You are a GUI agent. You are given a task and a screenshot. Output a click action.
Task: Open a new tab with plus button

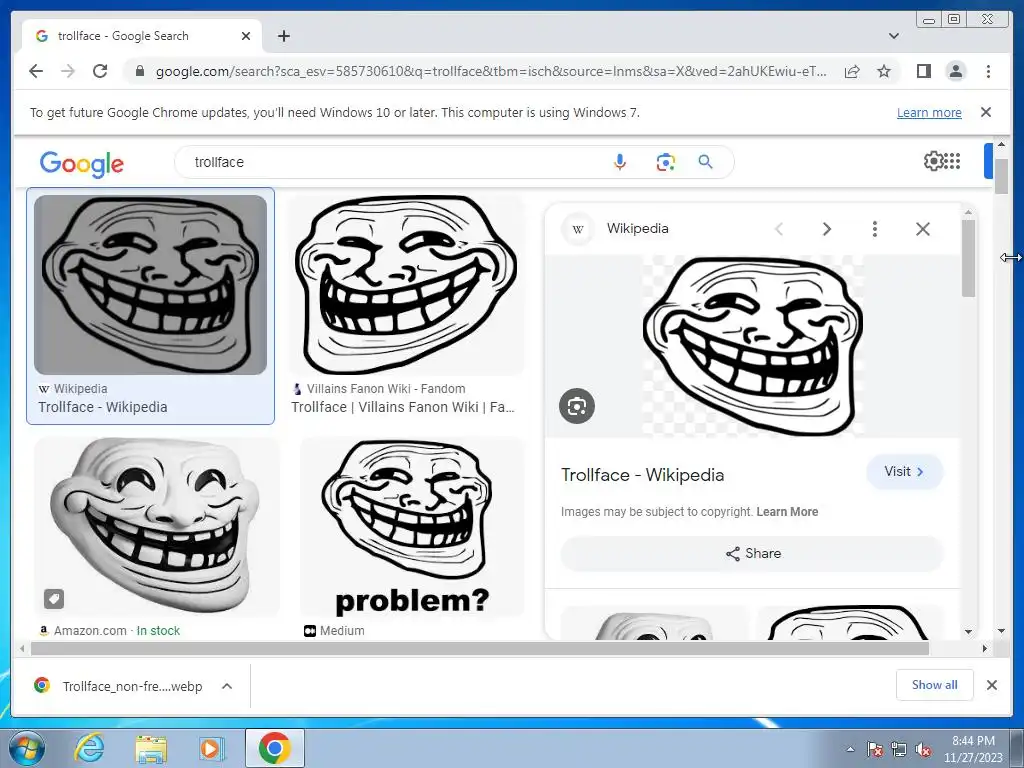click(x=283, y=36)
